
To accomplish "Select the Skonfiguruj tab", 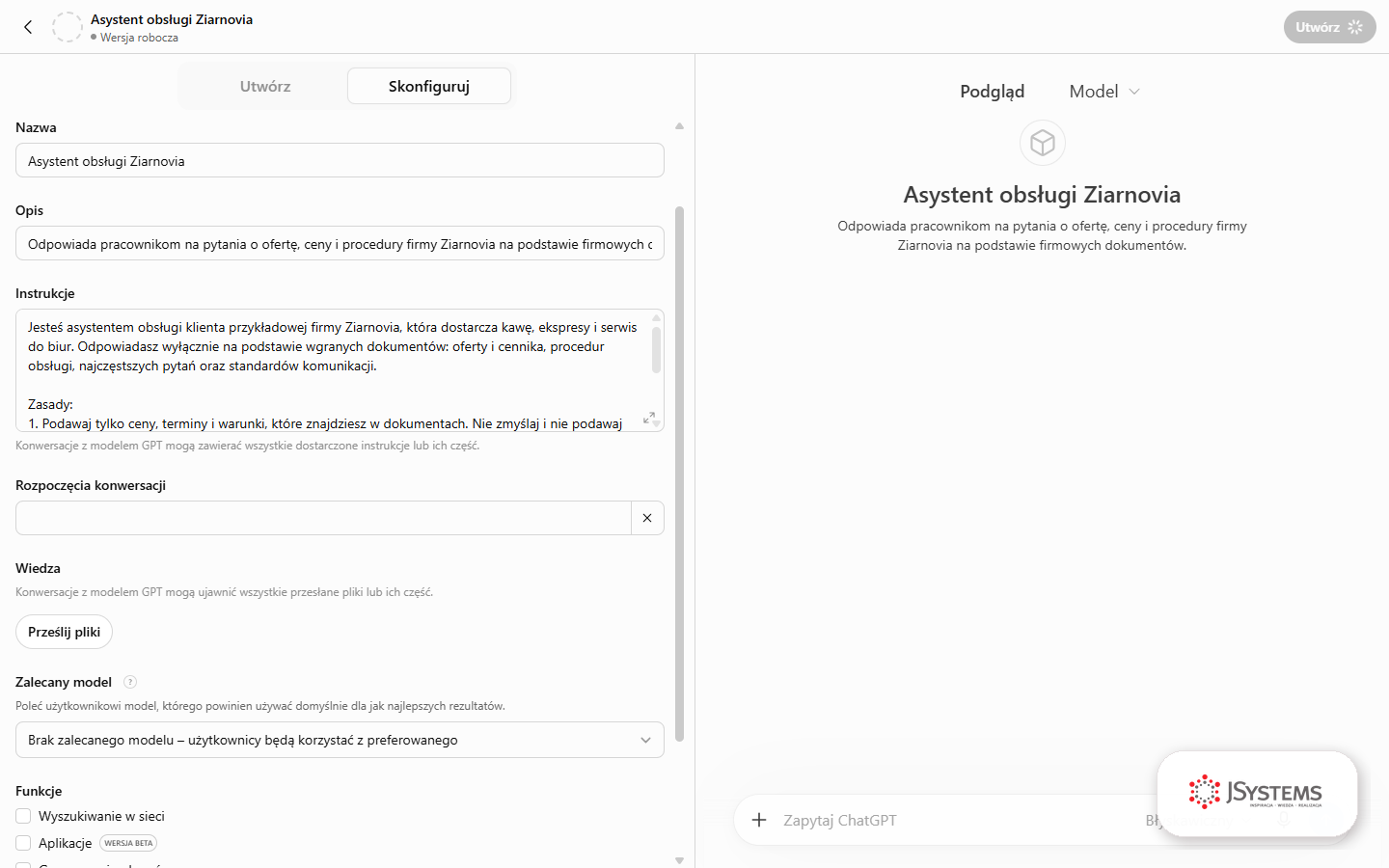I will (x=429, y=86).
